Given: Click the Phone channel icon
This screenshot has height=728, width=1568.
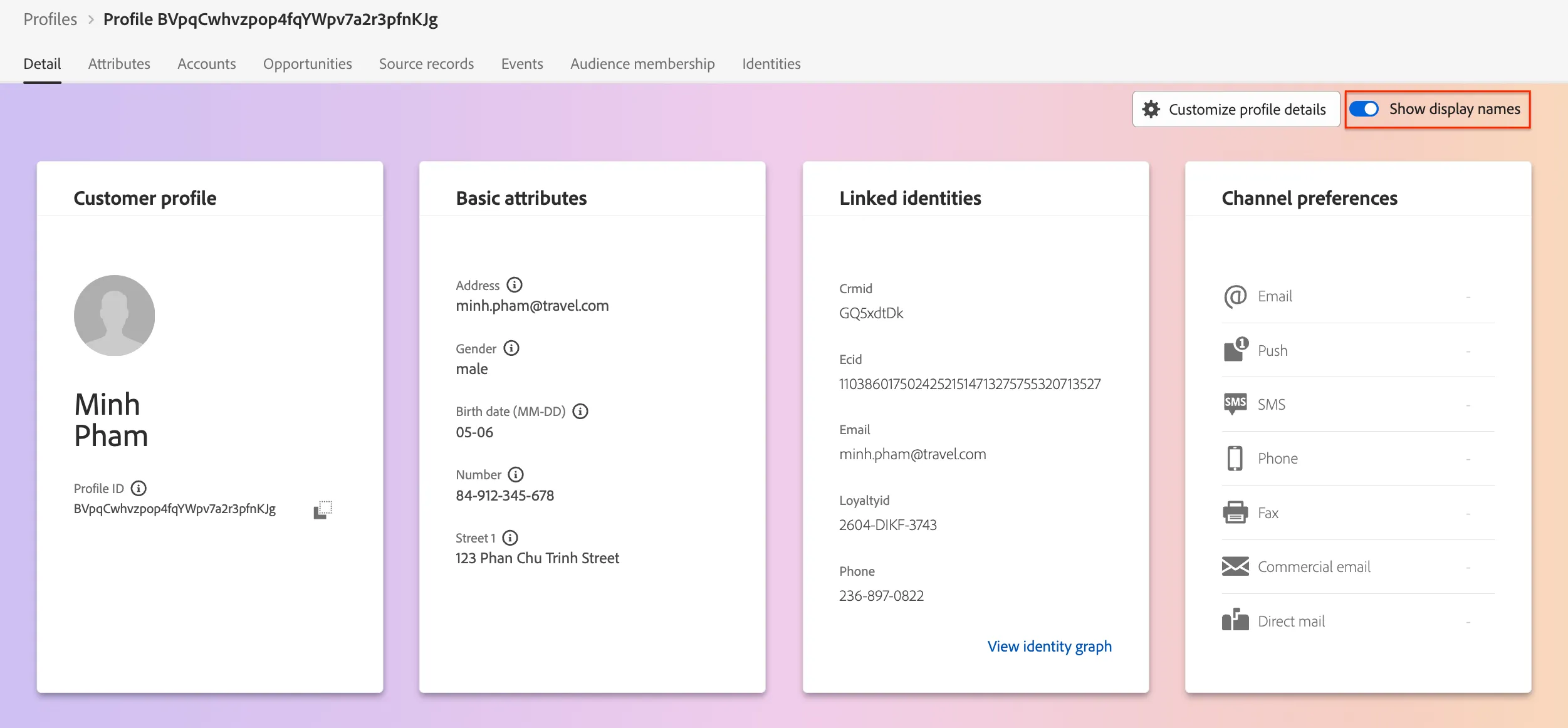Looking at the screenshot, I should coord(1235,459).
